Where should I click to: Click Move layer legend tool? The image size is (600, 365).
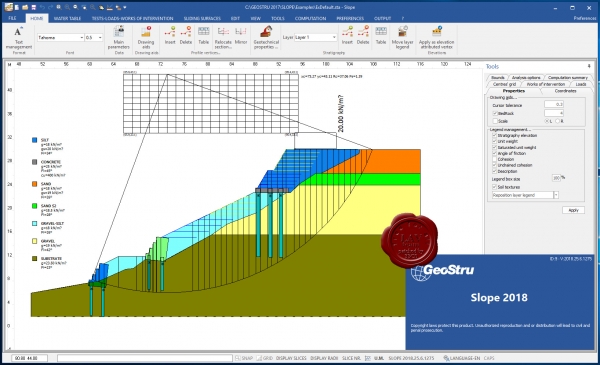click(x=402, y=38)
